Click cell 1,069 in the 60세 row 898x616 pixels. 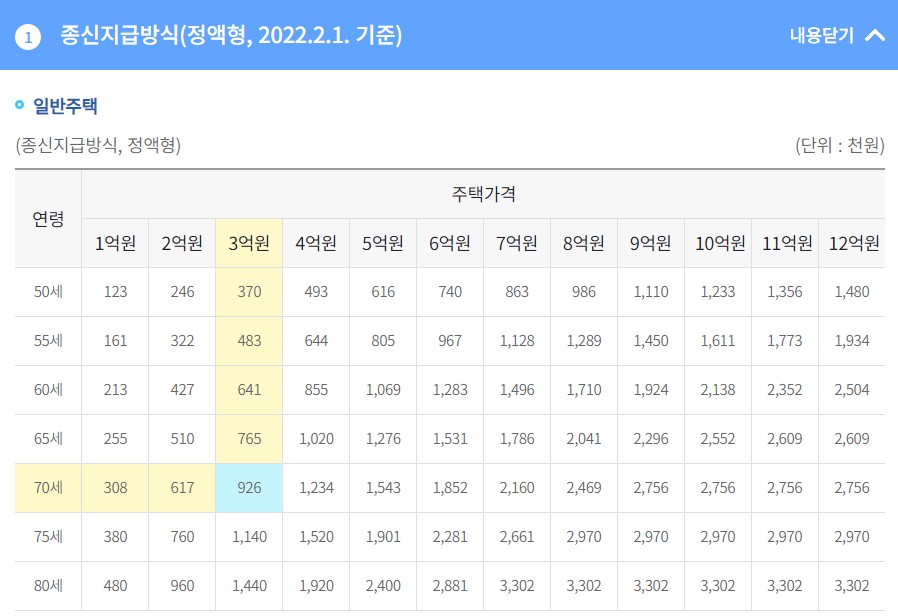[x=383, y=390]
